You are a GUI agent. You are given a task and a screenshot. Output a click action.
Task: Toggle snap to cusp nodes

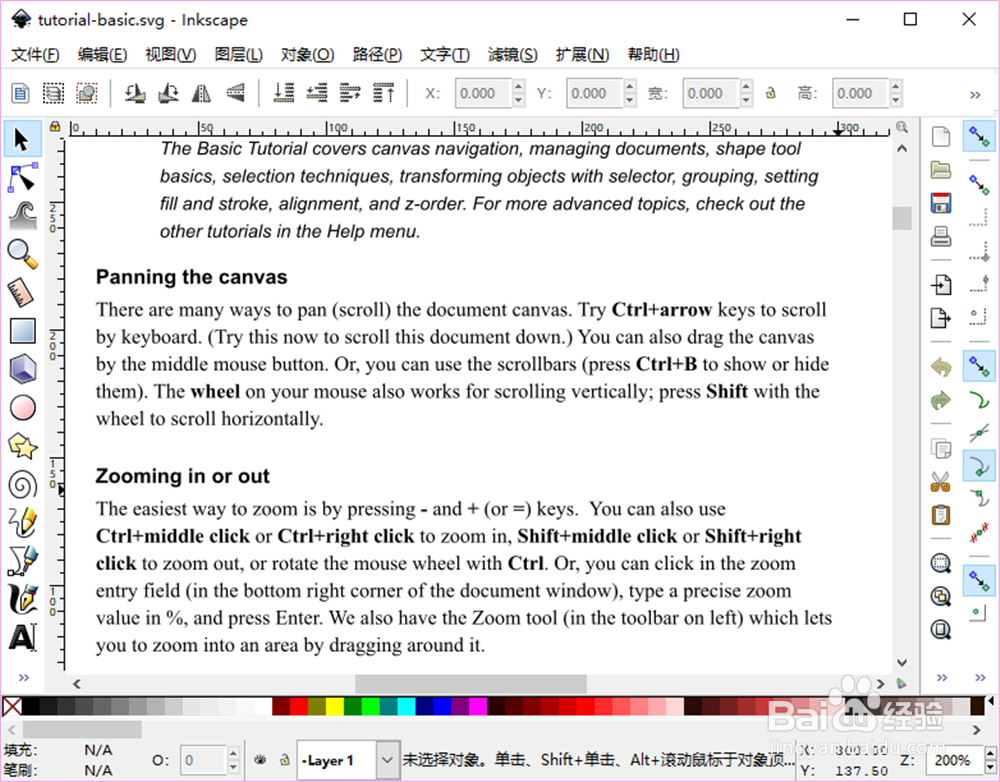tap(979, 466)
